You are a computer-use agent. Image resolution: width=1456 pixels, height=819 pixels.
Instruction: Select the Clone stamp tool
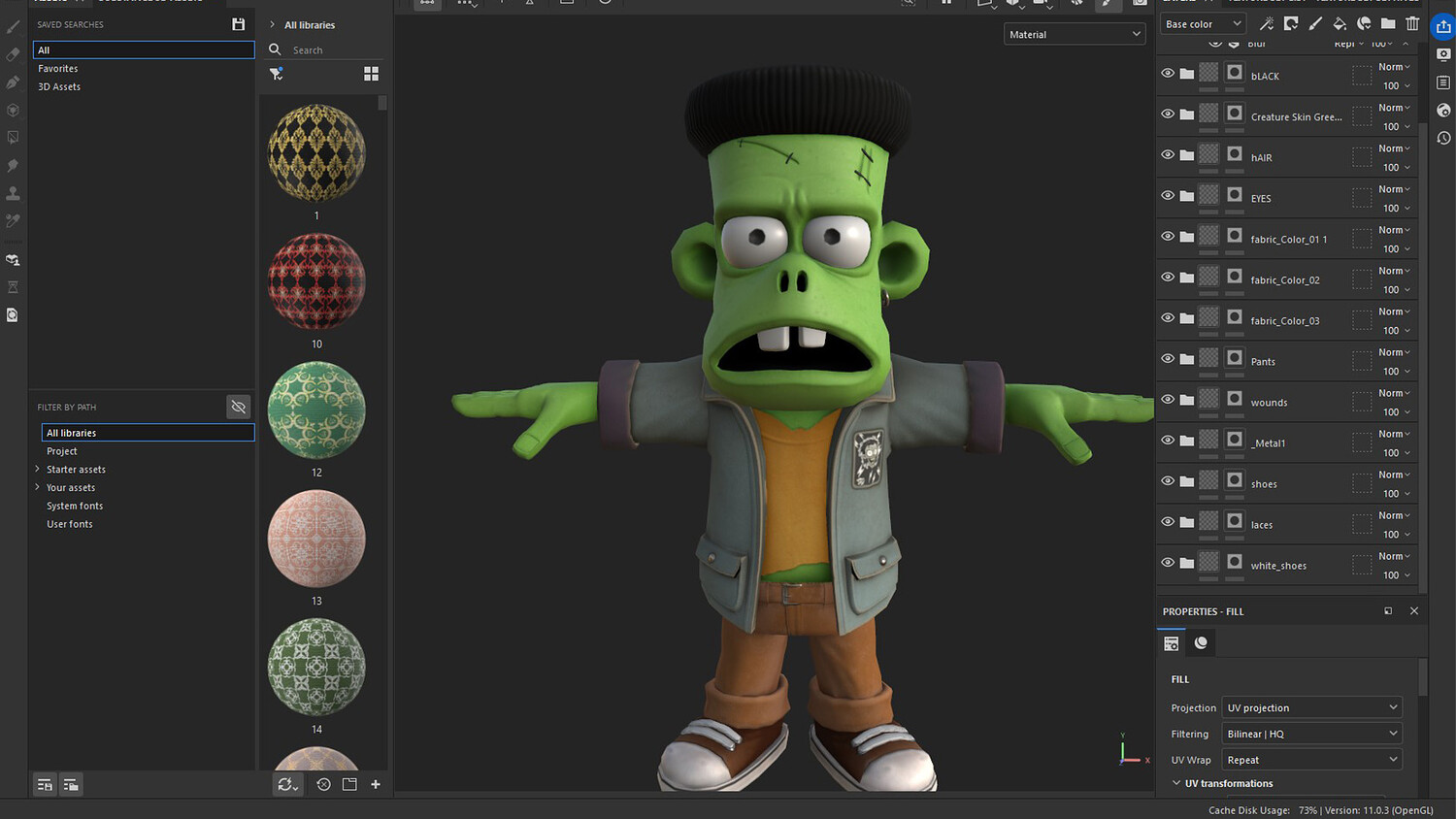(13, 193)
